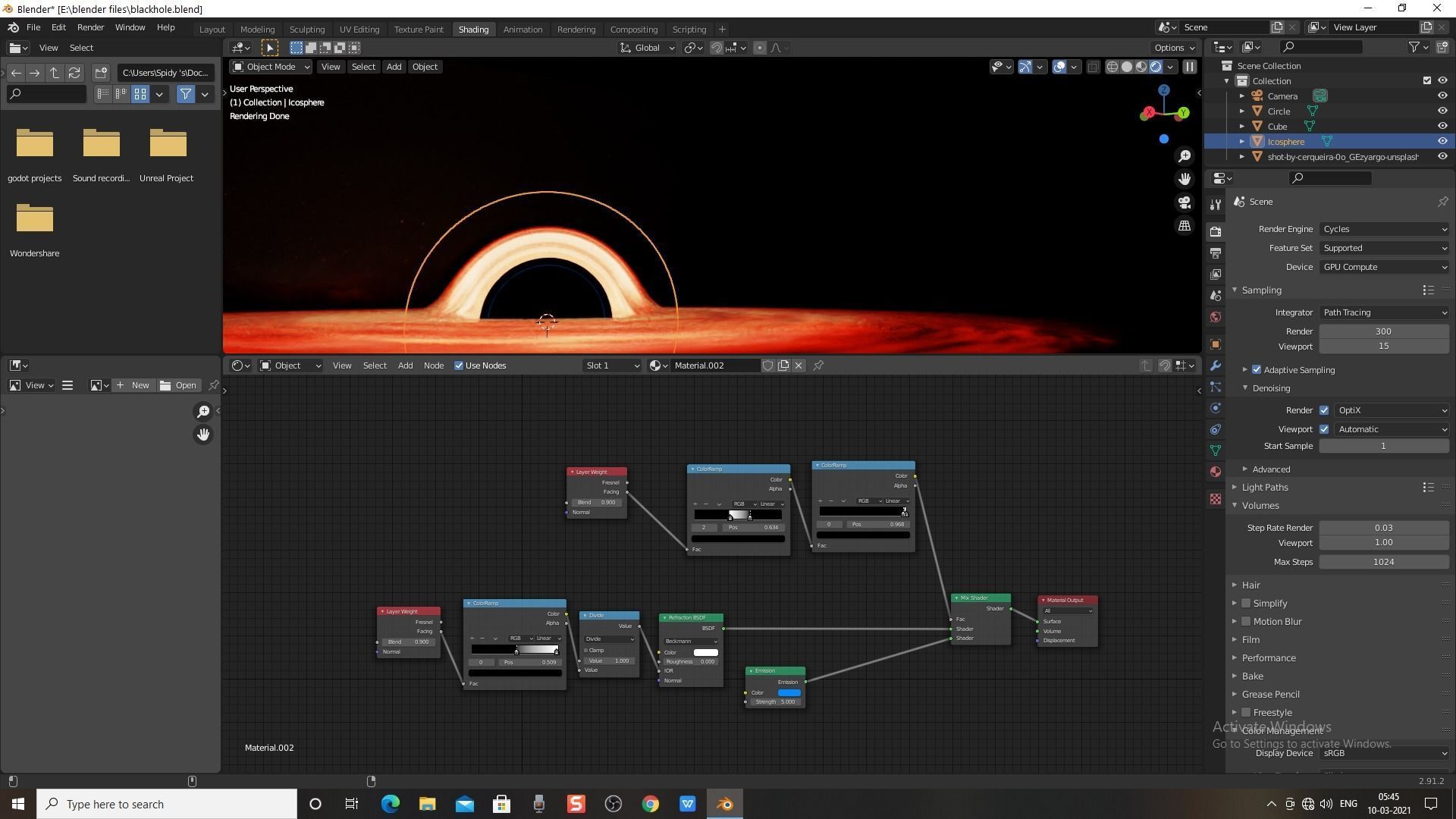1456x819 pixels.
Task: Click the viewport zoom magnifier gizmo
Action: (1185, 156)
